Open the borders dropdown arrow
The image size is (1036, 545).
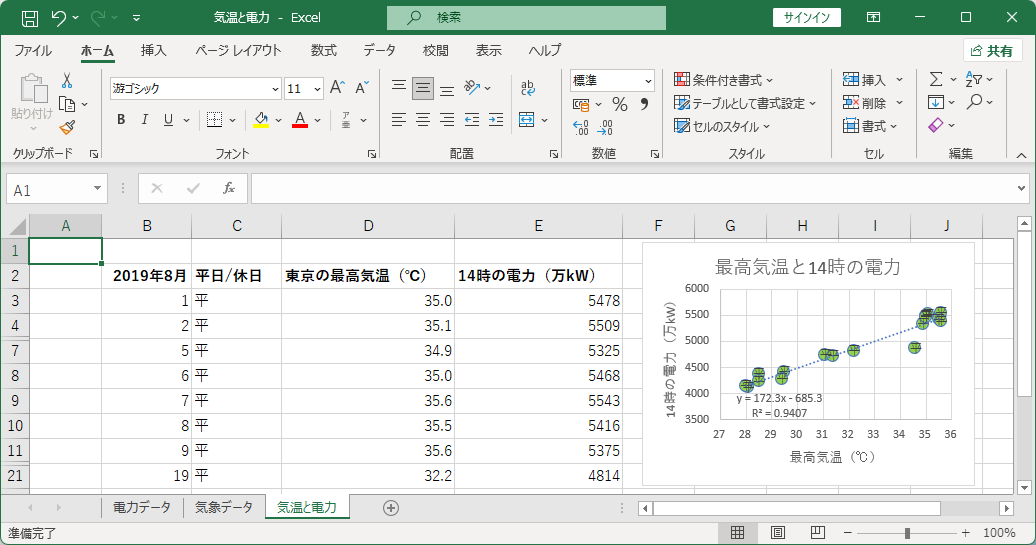(233, 120)
